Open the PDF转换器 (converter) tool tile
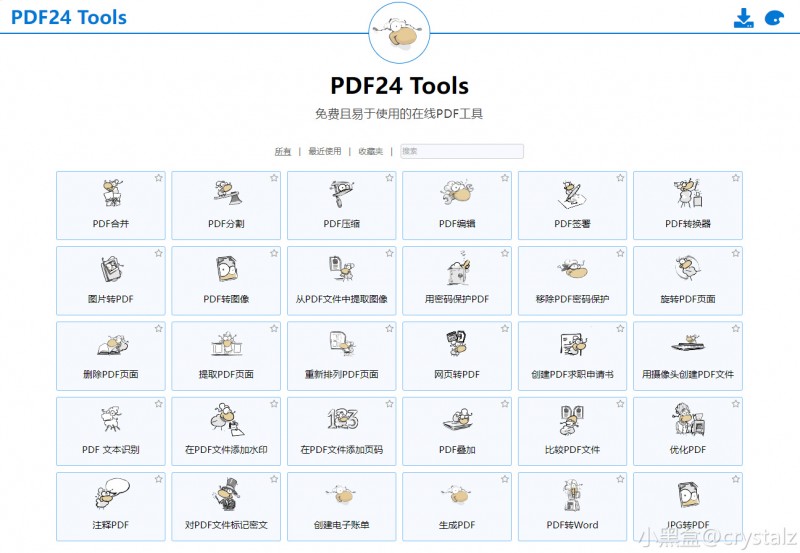This screenshot has width=800, height=553. pyautogui.click(x=688, y=205)
